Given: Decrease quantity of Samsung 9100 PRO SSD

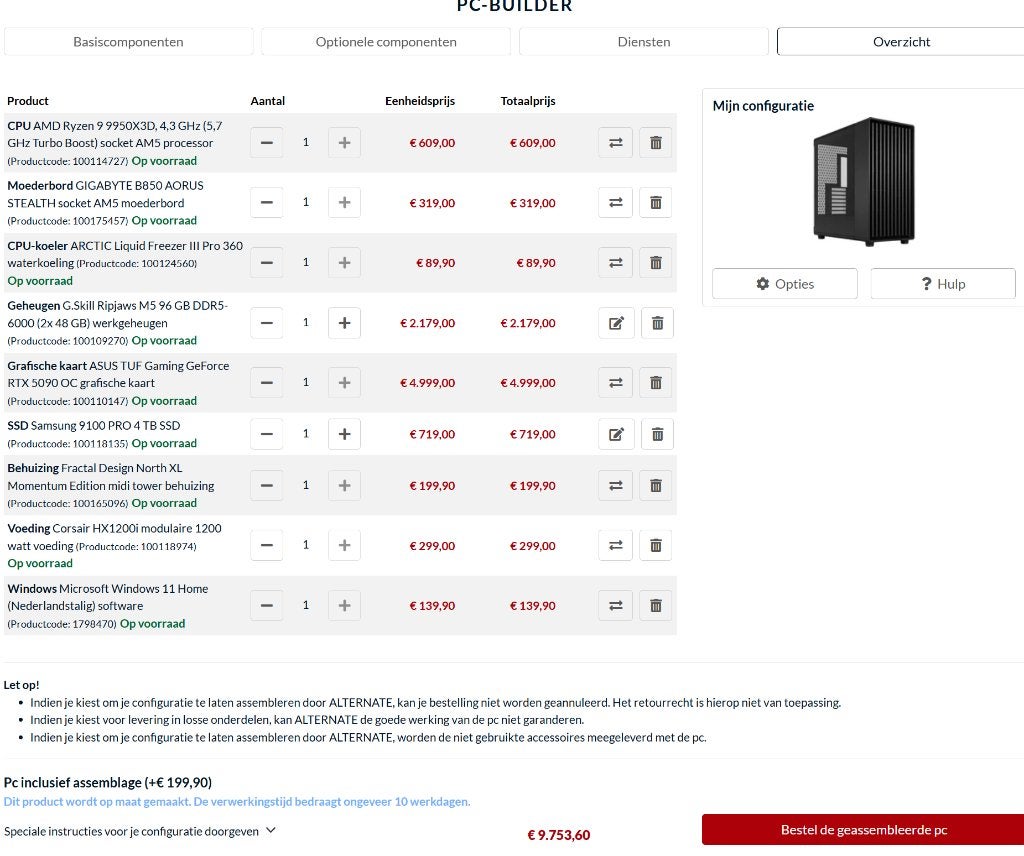Looking at the screenshot, I should 266,434.
